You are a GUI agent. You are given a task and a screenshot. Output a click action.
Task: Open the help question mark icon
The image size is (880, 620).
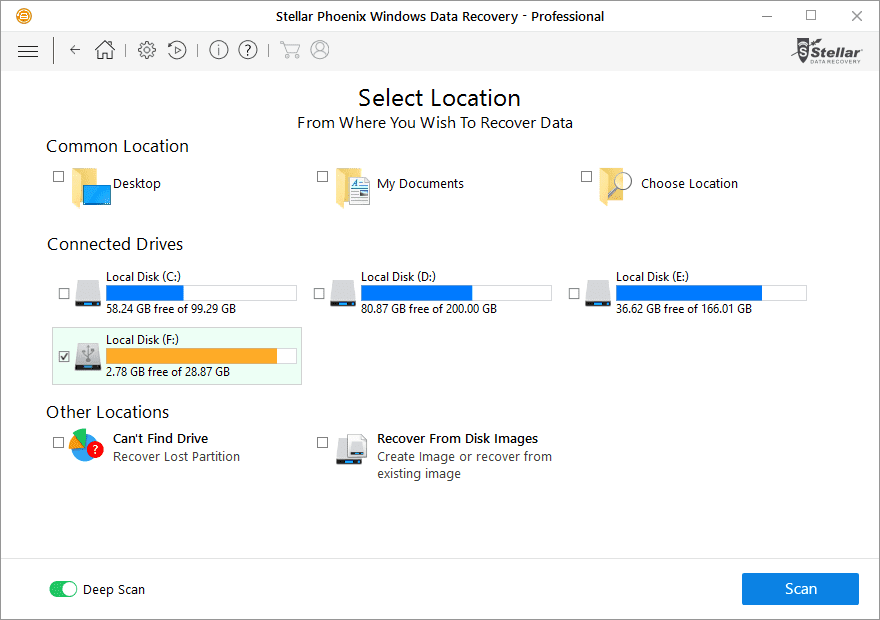tap(248, 50)
